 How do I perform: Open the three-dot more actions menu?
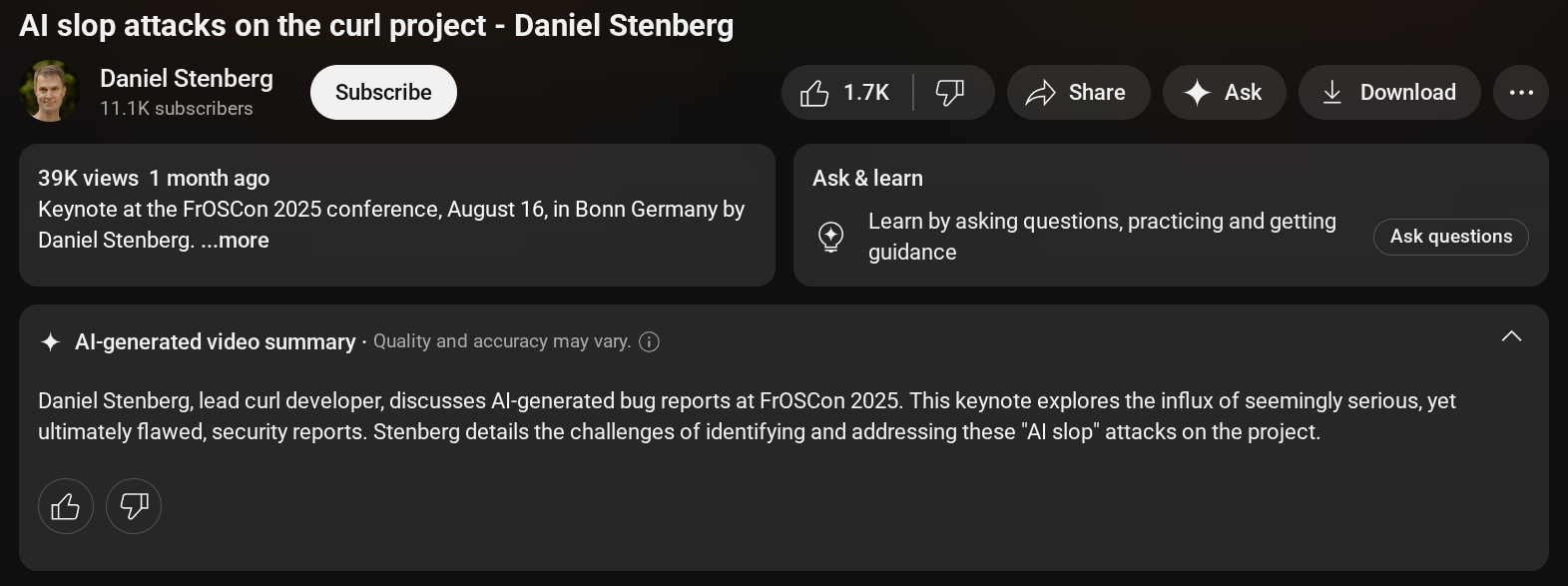tap(1521, 93)
